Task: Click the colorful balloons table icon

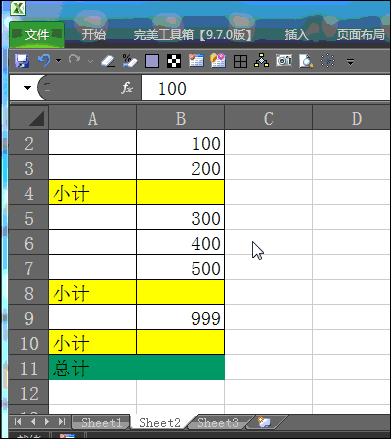Action: (x=218, y=61)
